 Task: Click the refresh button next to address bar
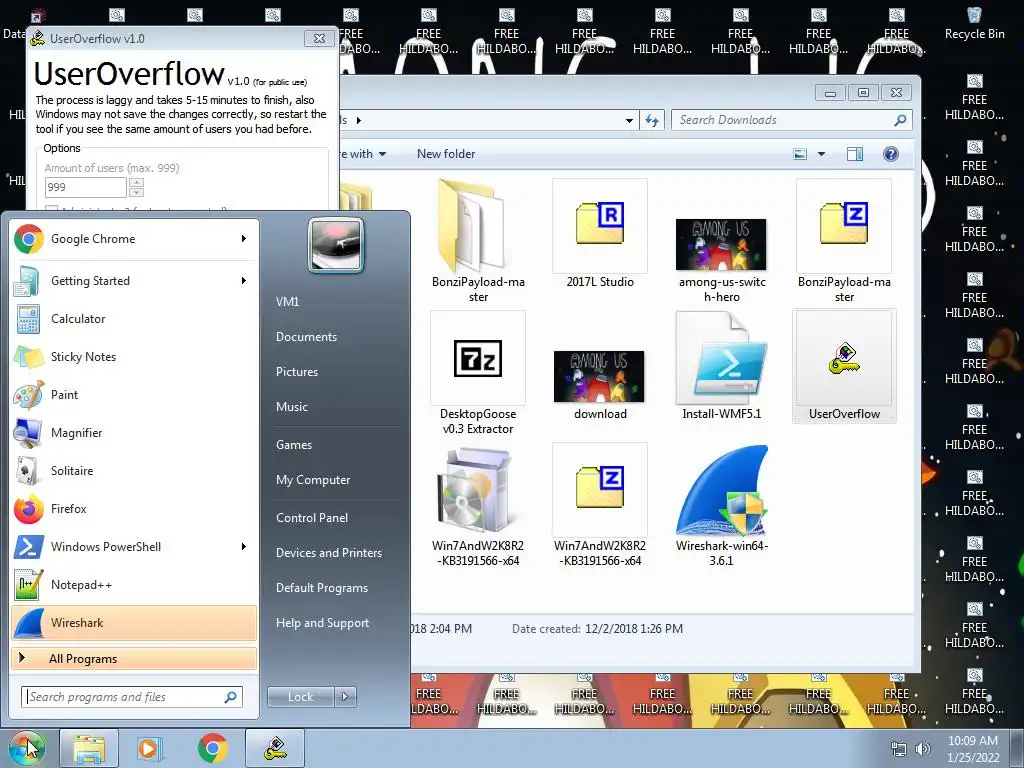pyautogui.click(x=652, y=120)
